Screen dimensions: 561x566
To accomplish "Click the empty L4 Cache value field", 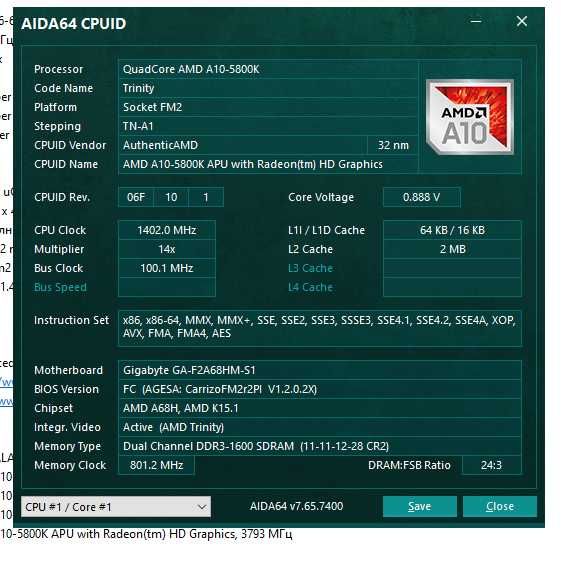I will [452, 287].
